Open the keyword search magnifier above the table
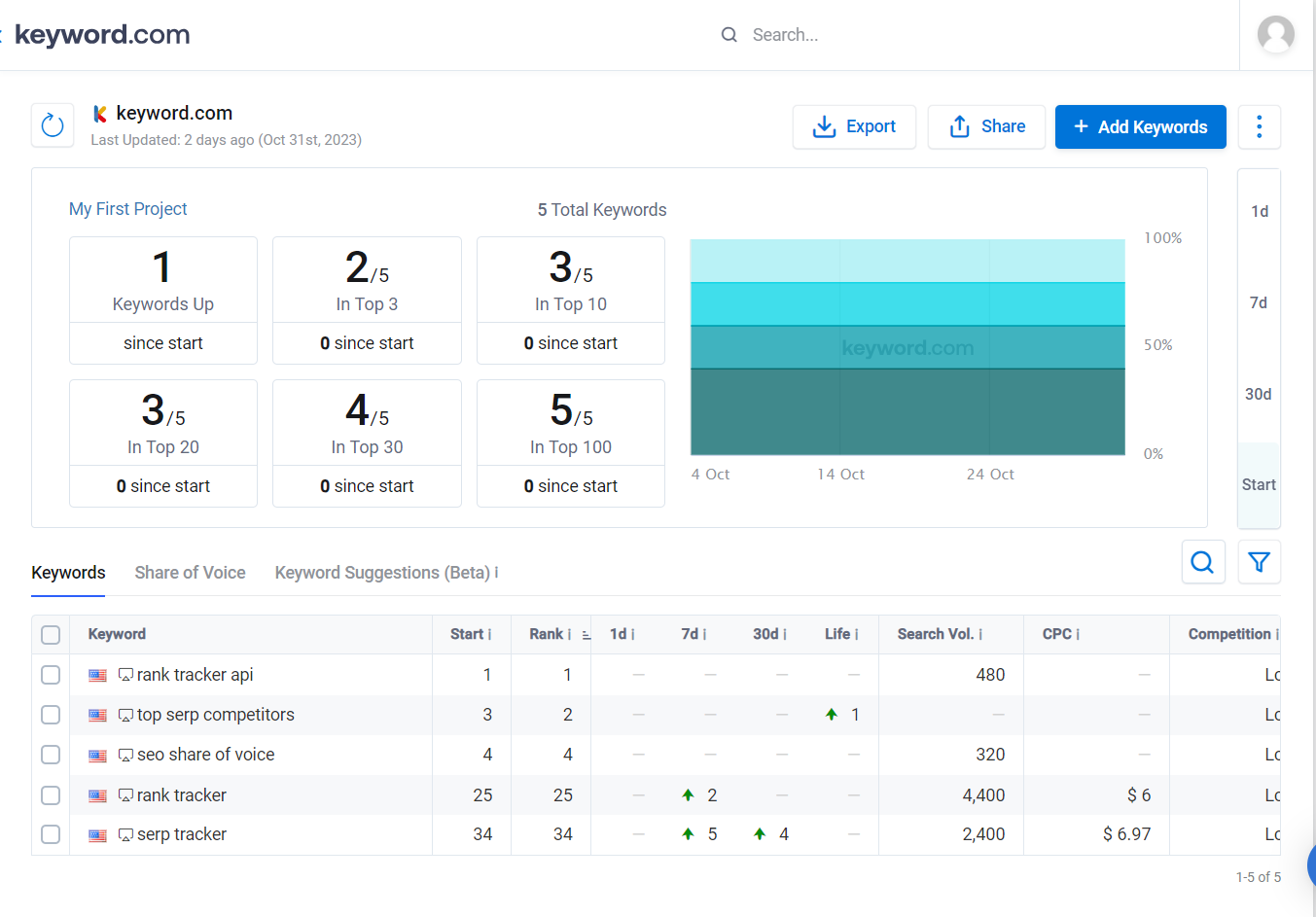Viewport: 1316px width, 917px height. click(x=1203, y=562)
